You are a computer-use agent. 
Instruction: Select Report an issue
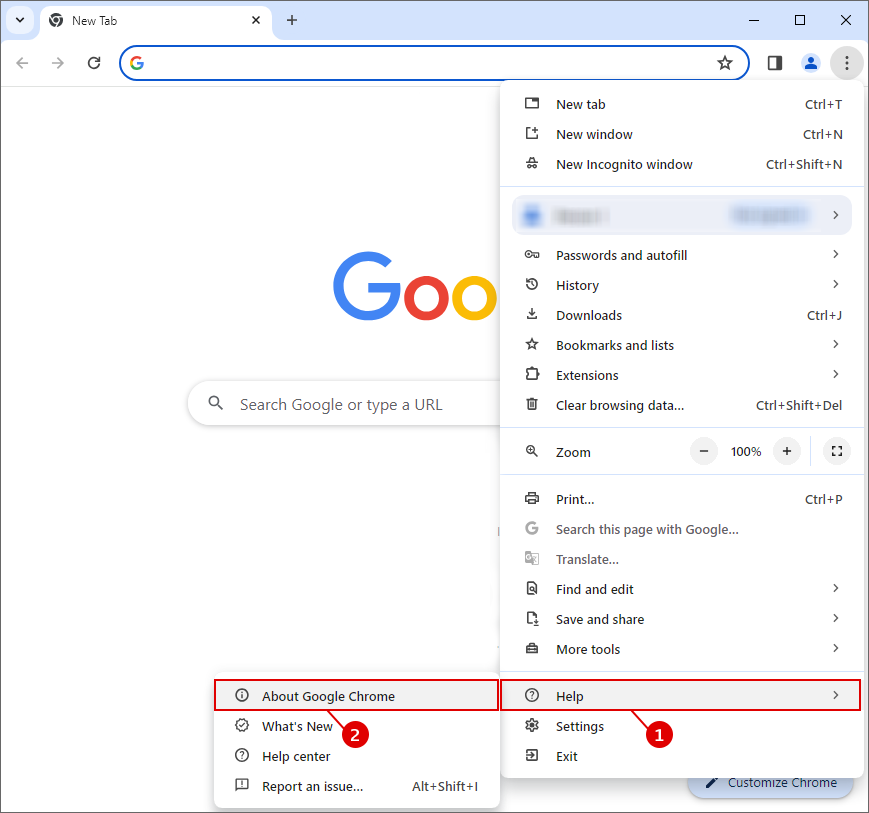tap(356, 786)
